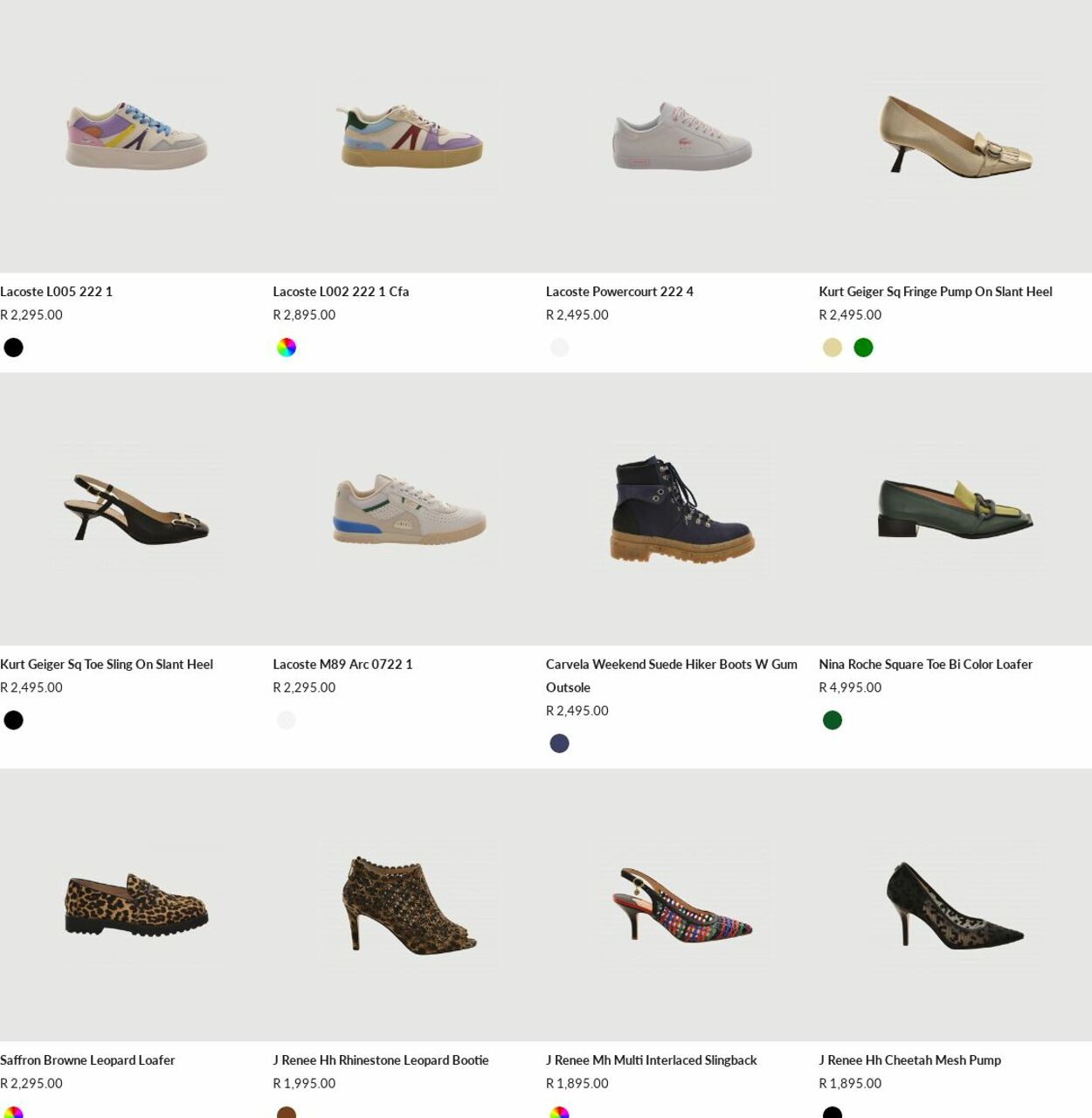This screenshot has width=1092, height=1118.
Task: Select multicolor swatch under Lacoste L002 222 1 Cfa
Action: coord(287,348)
